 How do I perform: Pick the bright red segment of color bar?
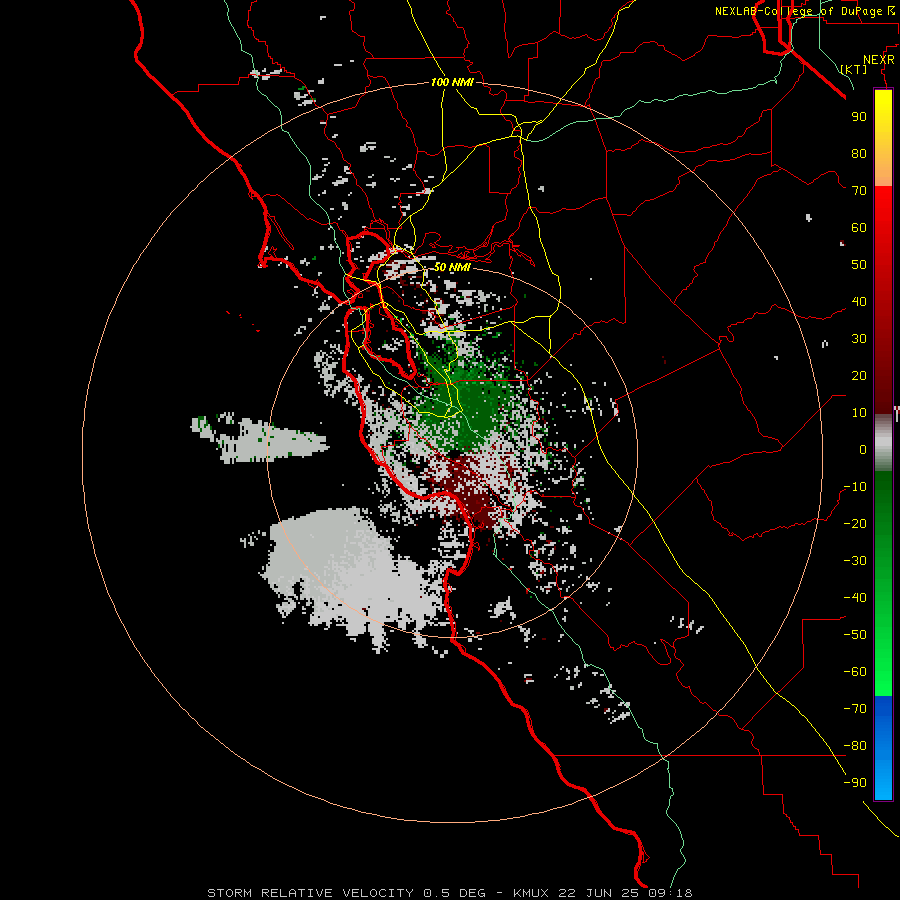[883, 230]
